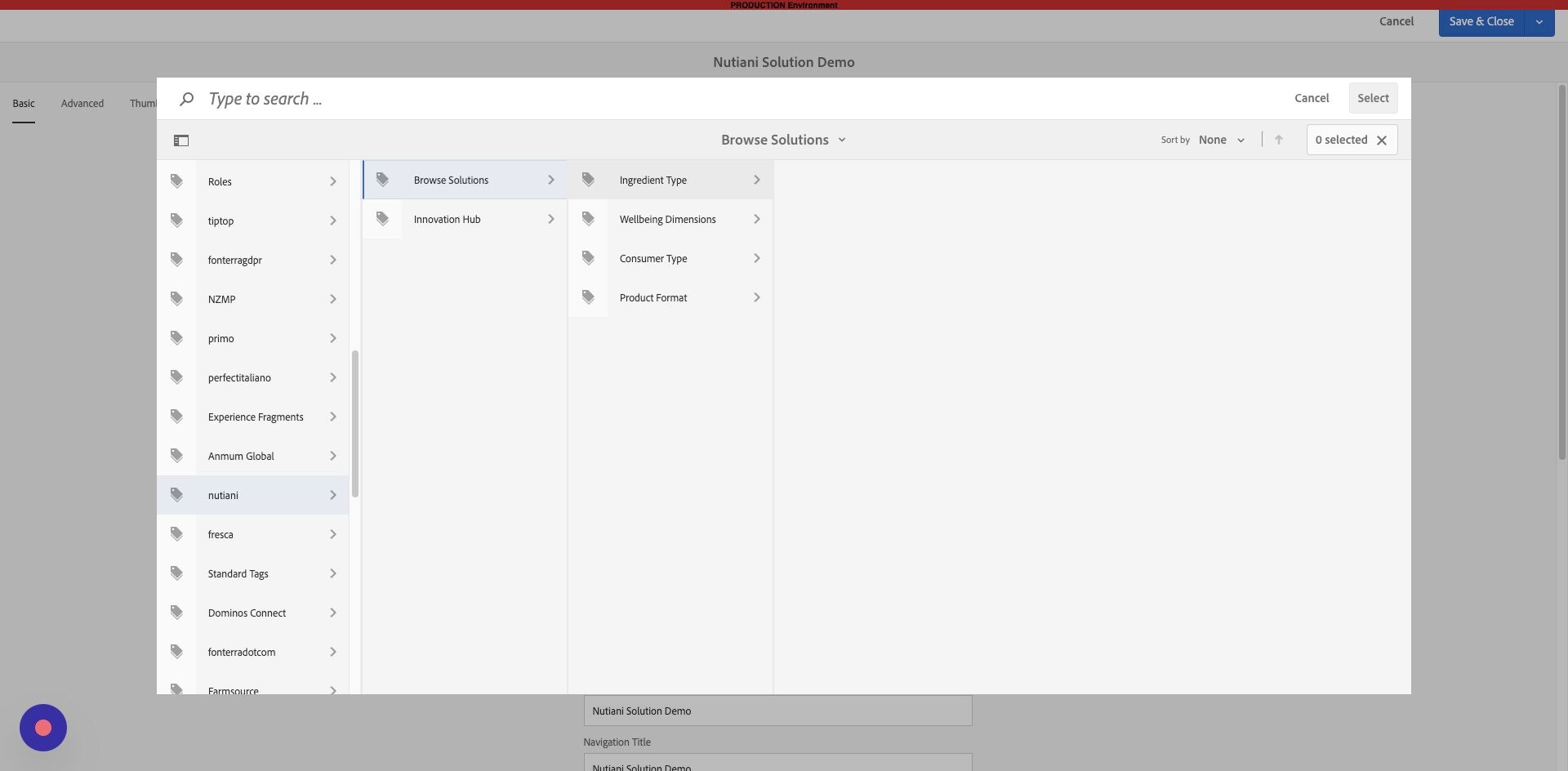This screenshot has height=771, width=1568.
Task: Select the perfectitaliano tag row
Action: pos(252,377)
